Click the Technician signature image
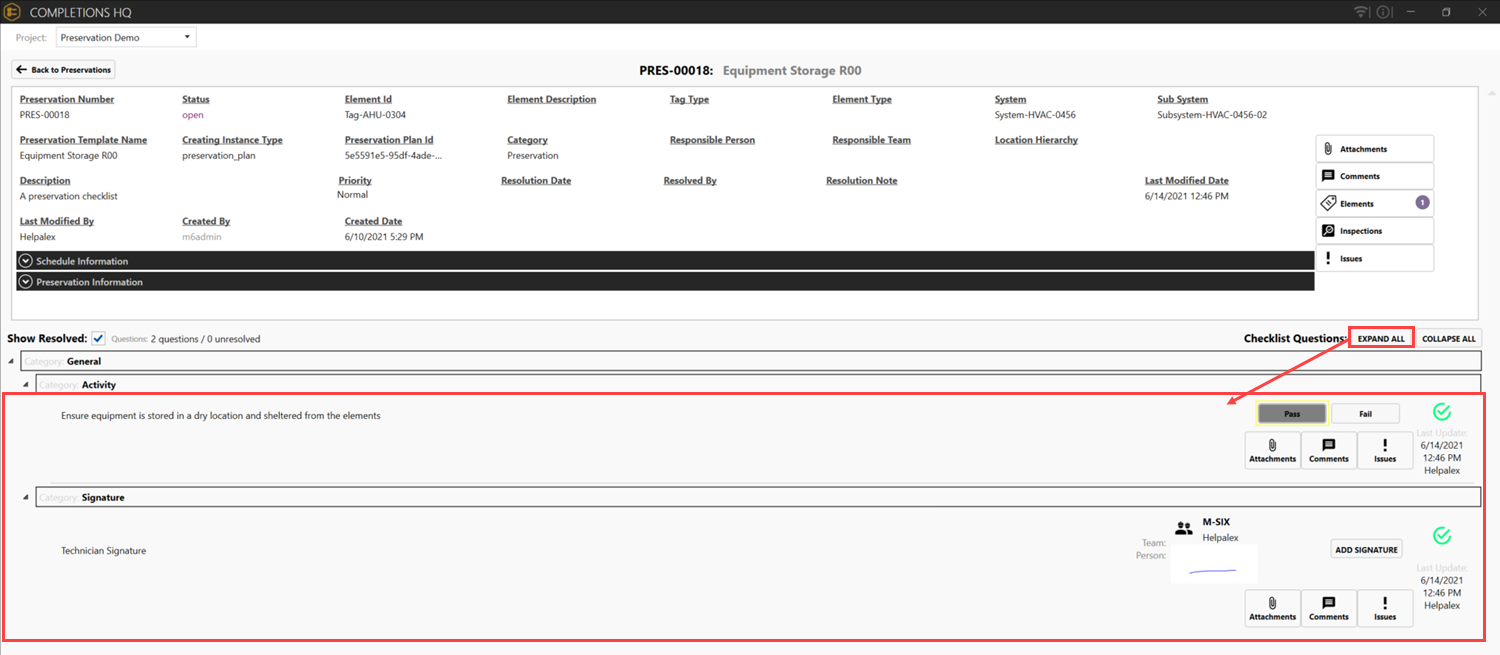The width and height of the screenshot is (1500, 655). coord(1213,566)
